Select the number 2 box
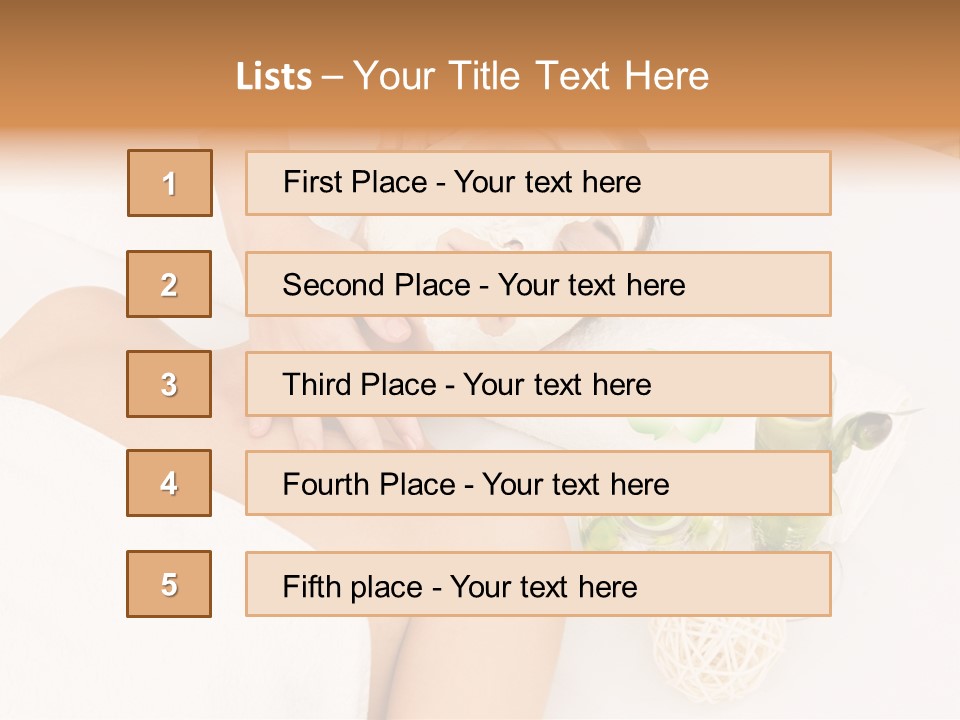This screenshot has width=960, height=720. (169, 284)
